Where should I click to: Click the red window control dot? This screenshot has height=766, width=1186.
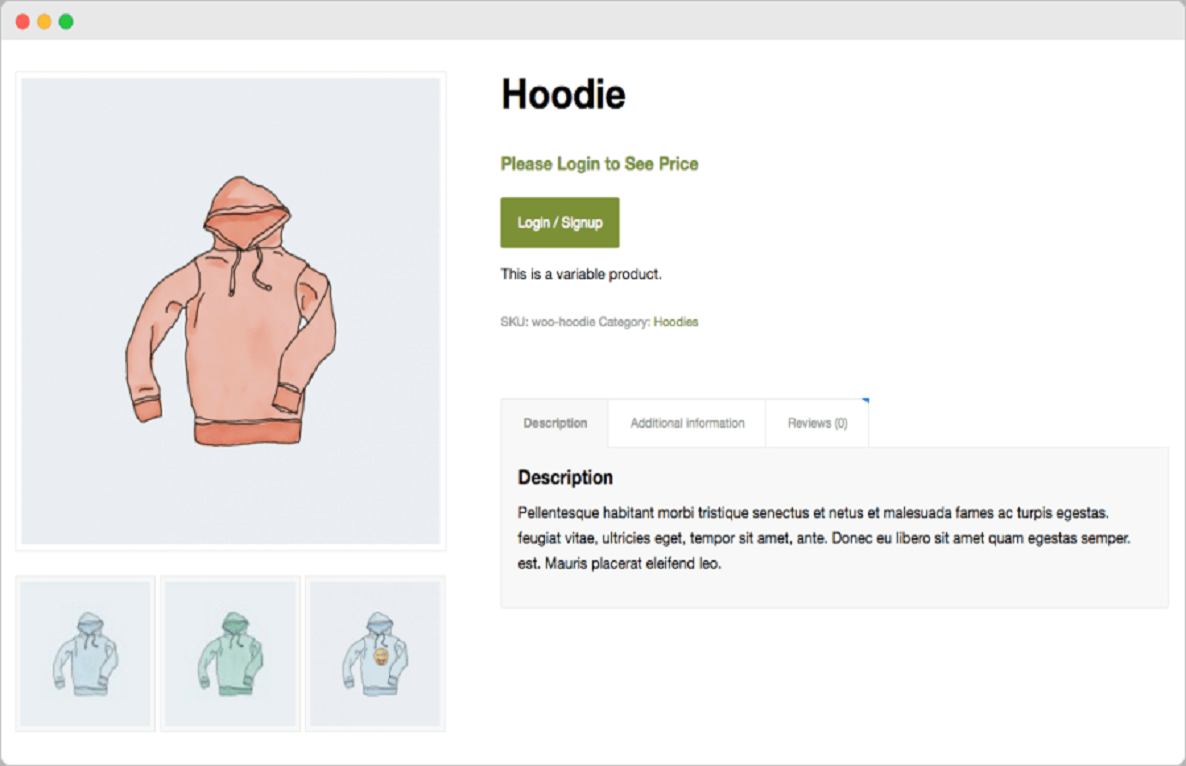21,20
